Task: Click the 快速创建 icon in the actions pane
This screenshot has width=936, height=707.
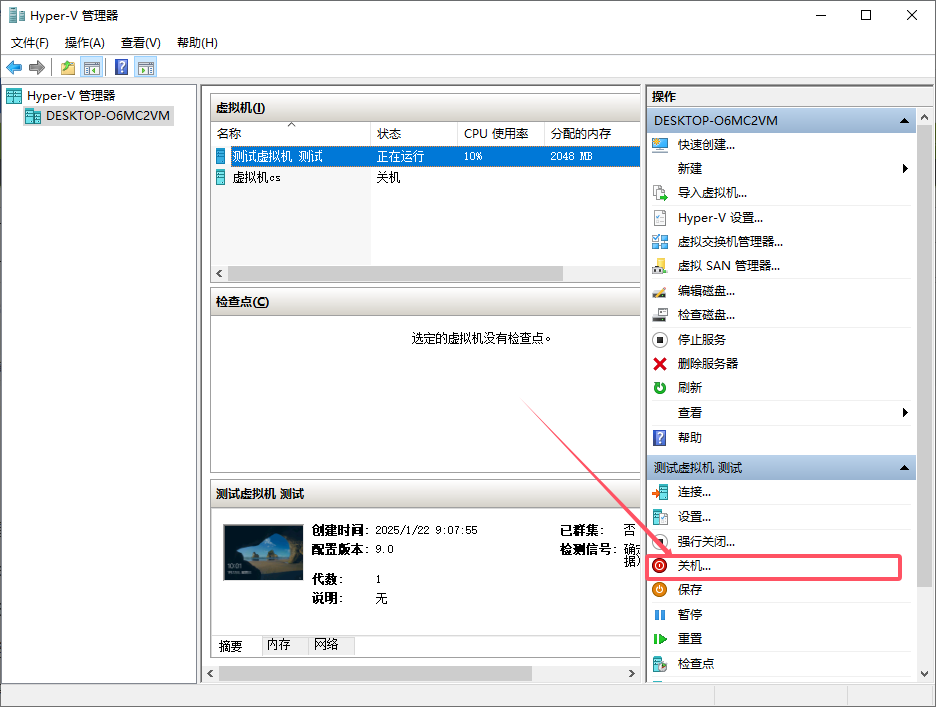Action: (660, 145)
